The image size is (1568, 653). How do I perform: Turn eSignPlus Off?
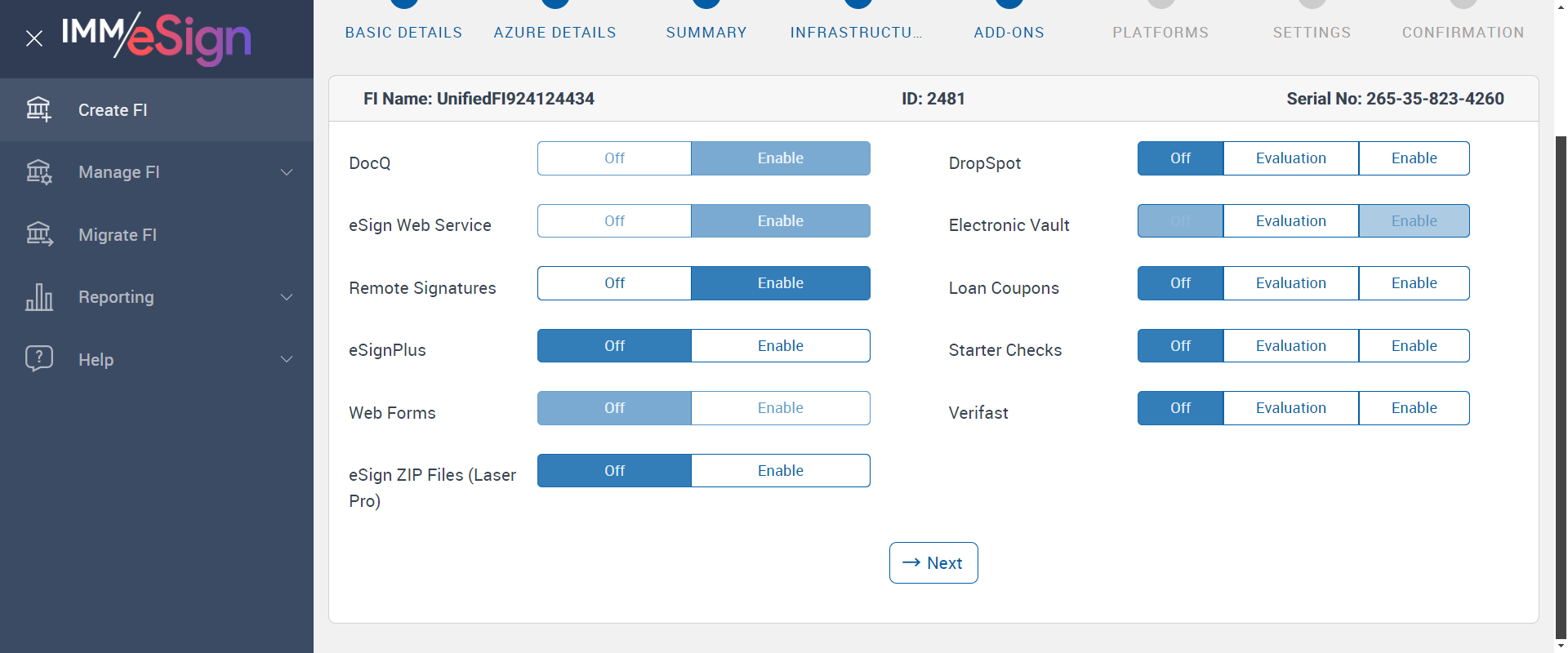click(614, 346)
